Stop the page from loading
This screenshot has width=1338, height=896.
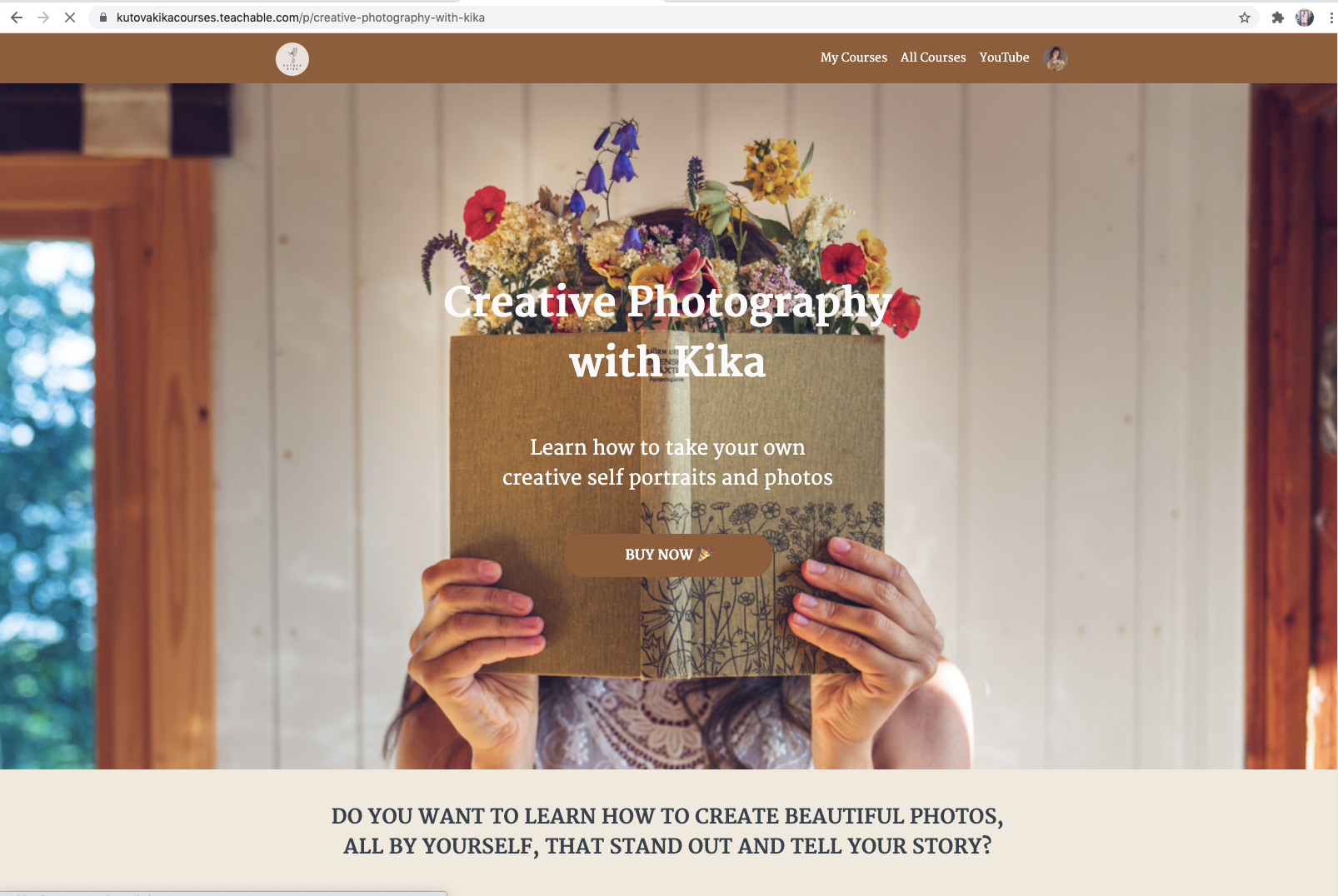tap(70, 17)
